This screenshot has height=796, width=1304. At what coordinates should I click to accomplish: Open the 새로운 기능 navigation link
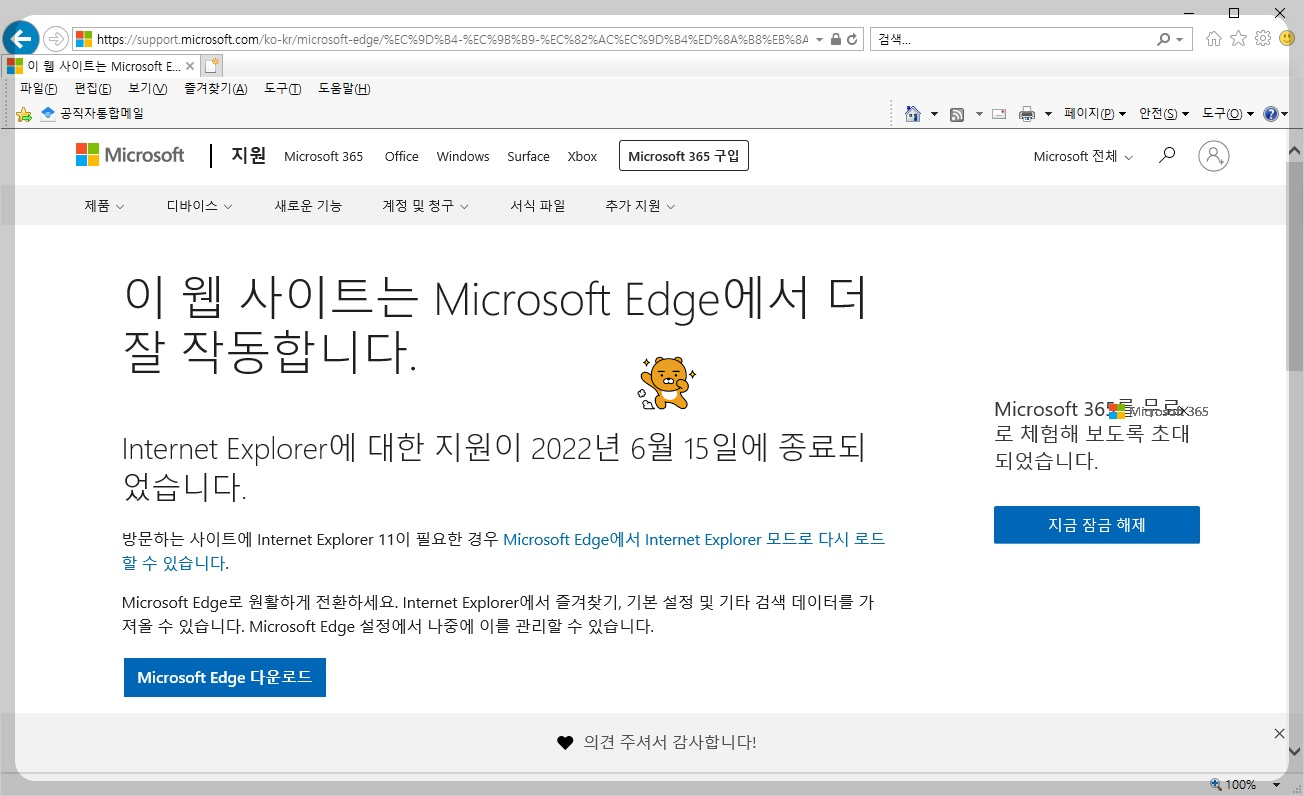pyautogui.click(x=308, y=206)
